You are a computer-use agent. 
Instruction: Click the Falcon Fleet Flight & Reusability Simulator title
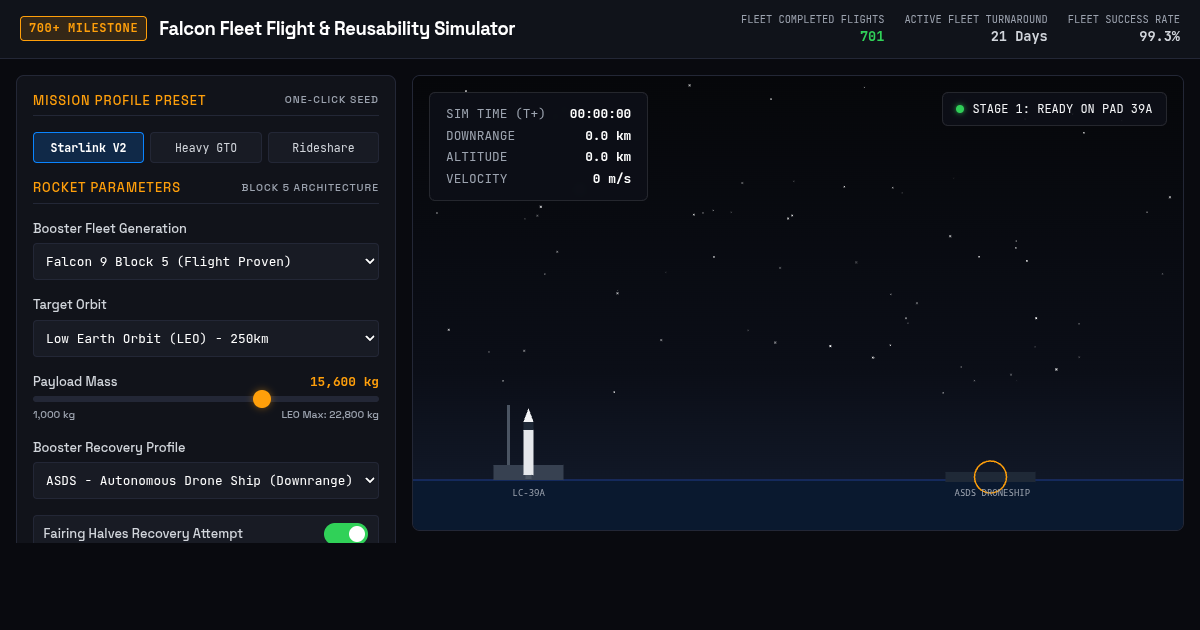[337, 29]
